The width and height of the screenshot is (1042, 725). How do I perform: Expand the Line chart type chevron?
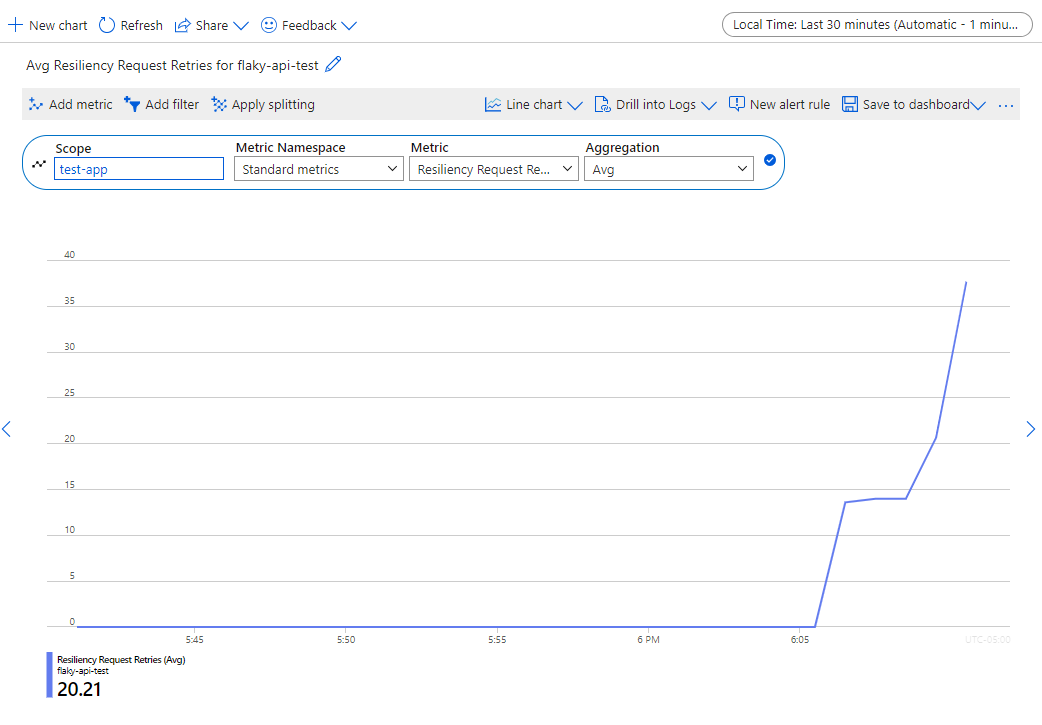pos(576,104)
